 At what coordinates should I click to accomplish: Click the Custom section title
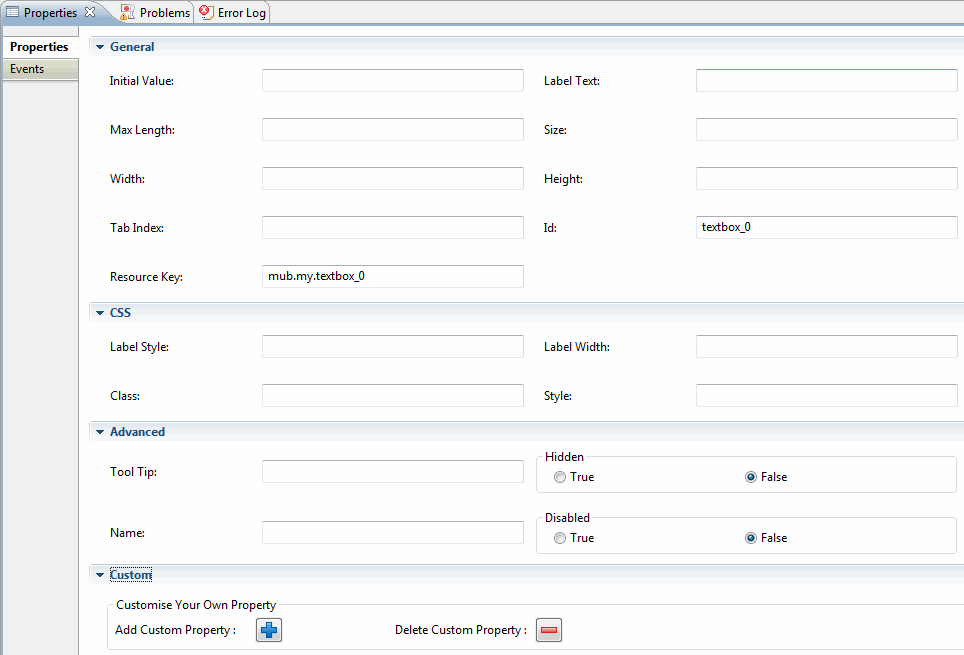(130, 575)
